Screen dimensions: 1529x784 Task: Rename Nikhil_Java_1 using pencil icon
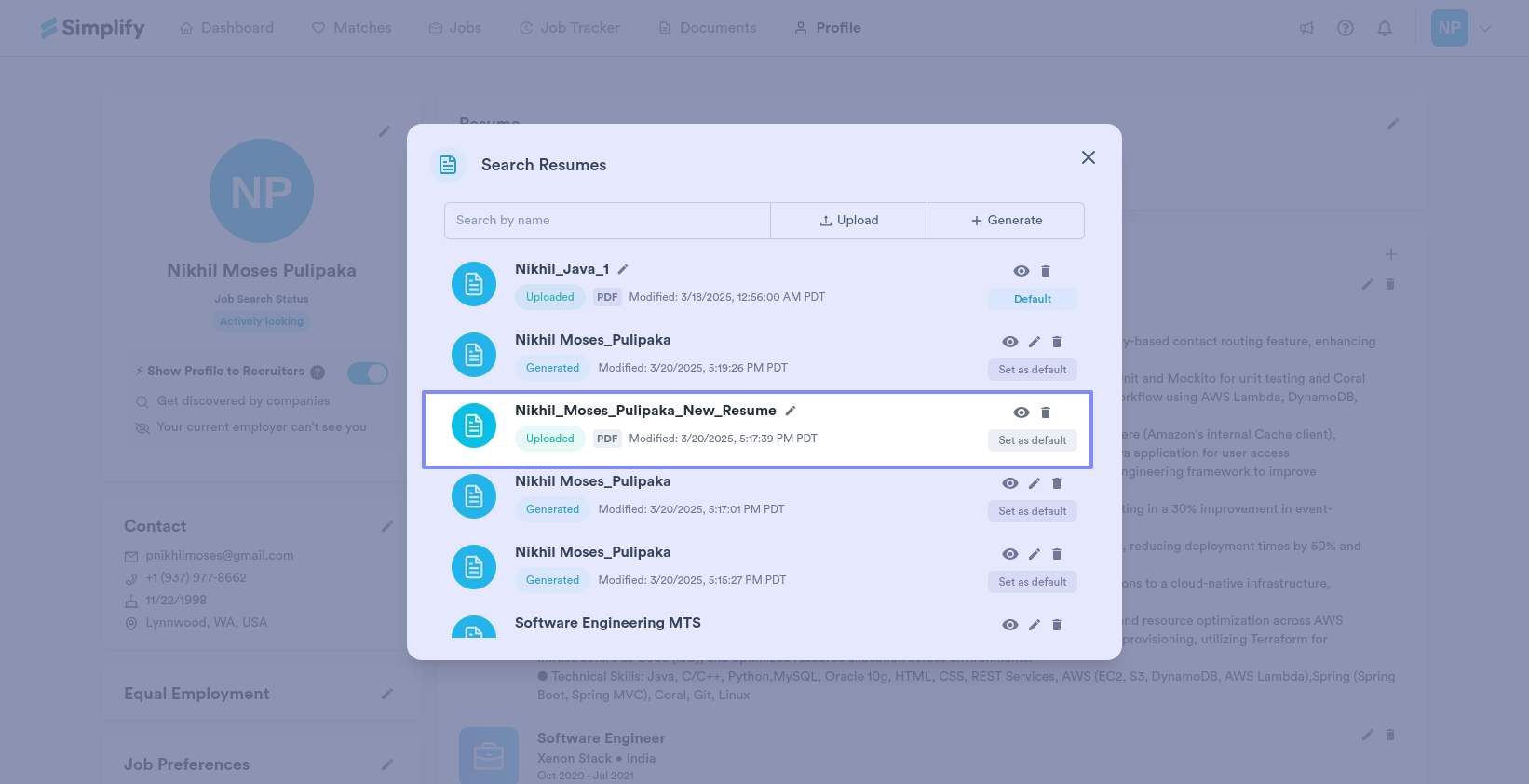pos(623,269)
